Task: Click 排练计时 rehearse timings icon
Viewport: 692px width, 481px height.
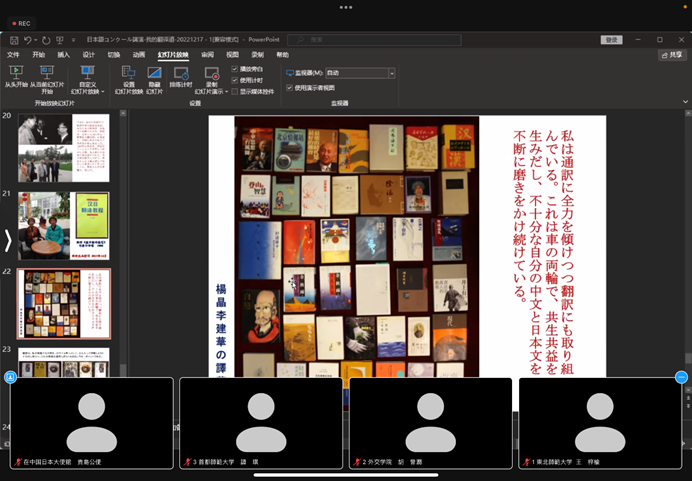Action: click(181, 73)
